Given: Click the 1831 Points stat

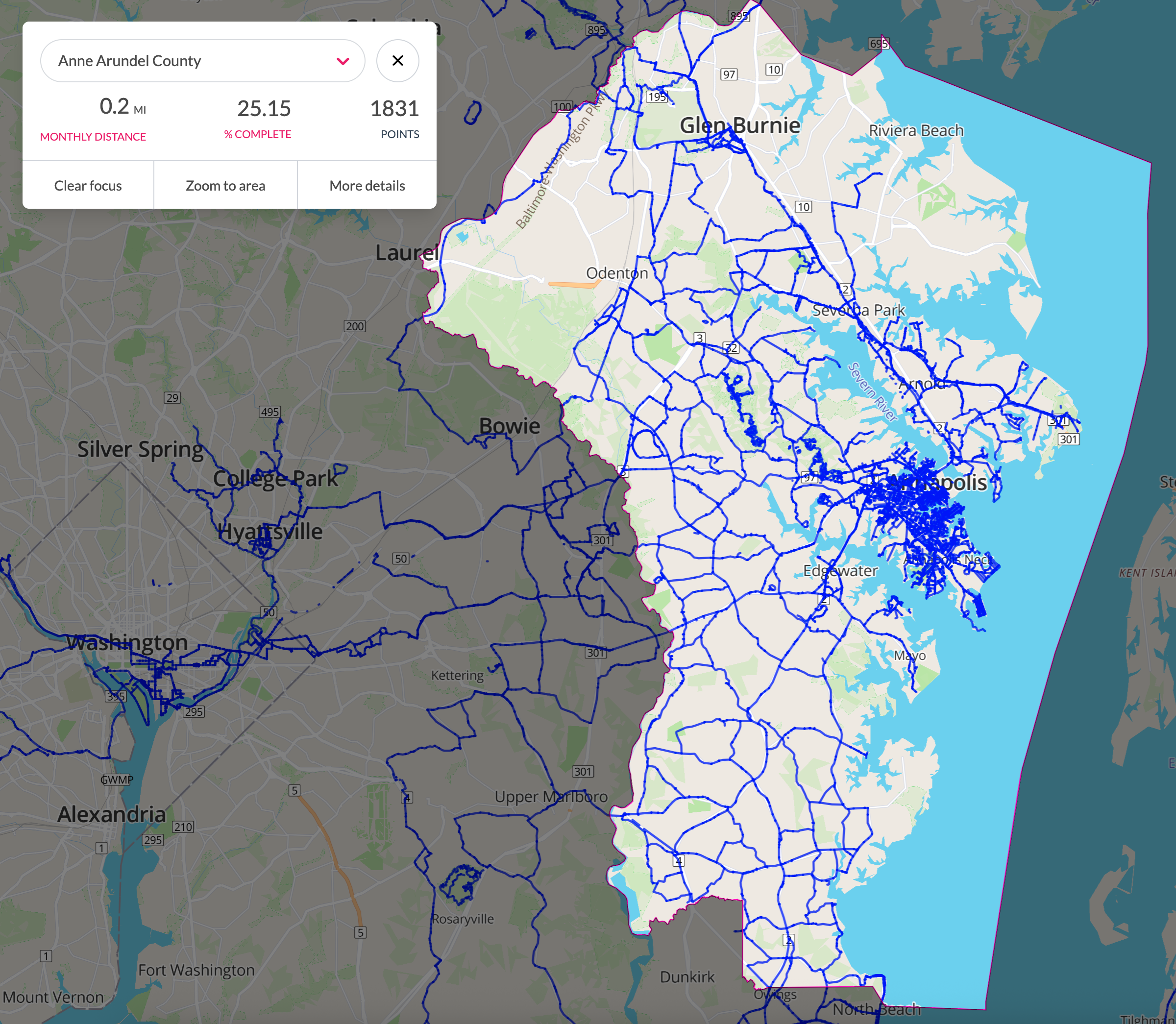Looking at the screenshot, I should tap(394, 109).
